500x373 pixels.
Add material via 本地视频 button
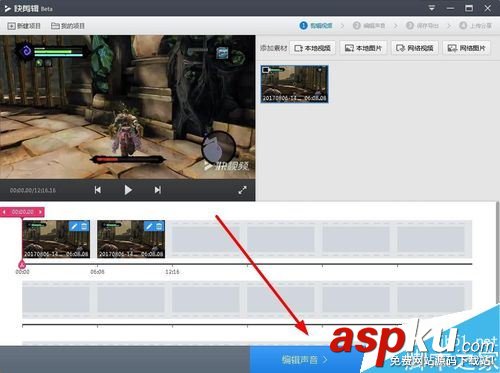pos(313,48)
